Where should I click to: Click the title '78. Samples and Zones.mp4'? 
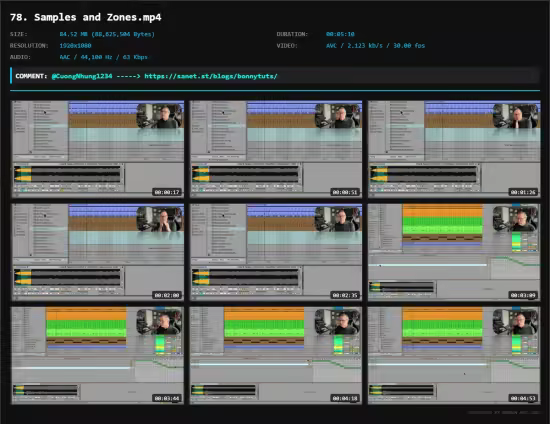[86, 17]
